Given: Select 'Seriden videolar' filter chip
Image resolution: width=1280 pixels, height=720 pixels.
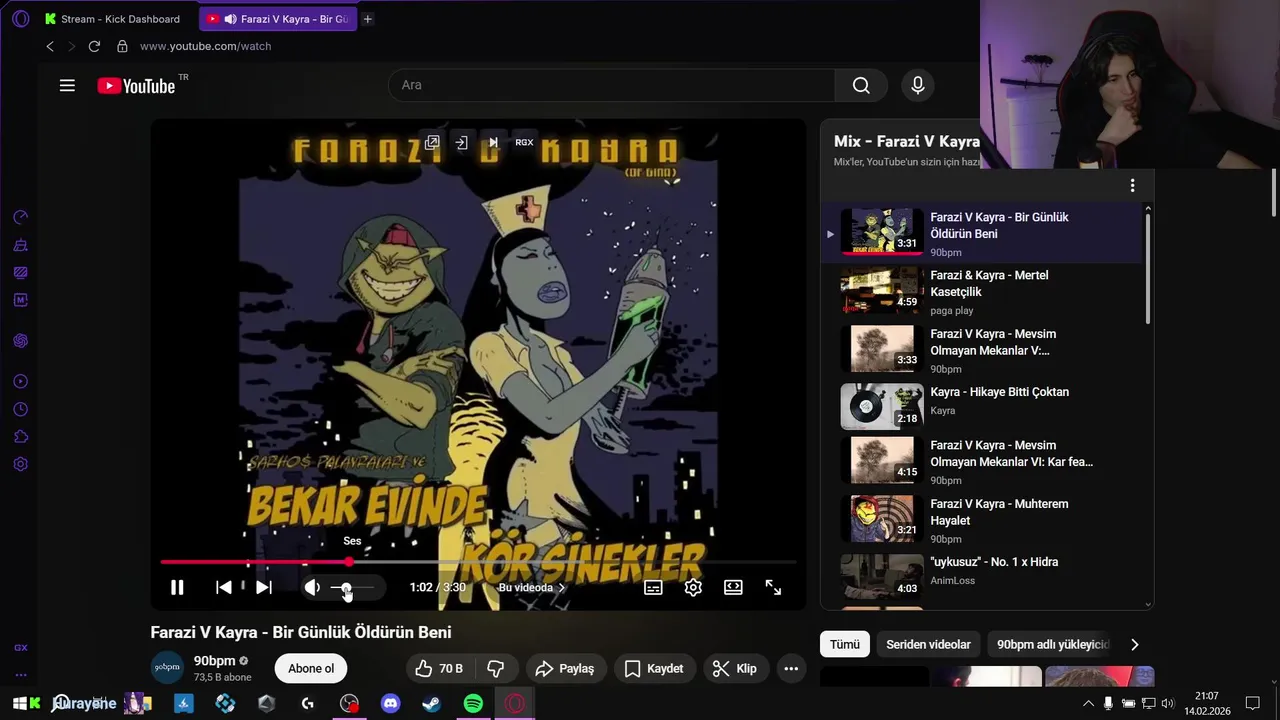Looking at the screenshot, I should coord(928,645).
